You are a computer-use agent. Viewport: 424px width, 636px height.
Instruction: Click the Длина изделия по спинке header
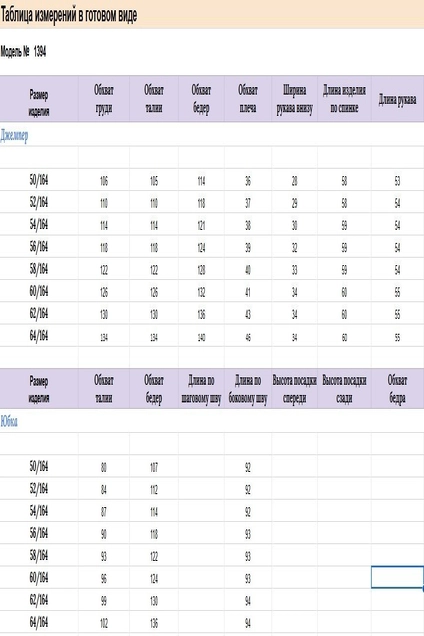point(344,99)
